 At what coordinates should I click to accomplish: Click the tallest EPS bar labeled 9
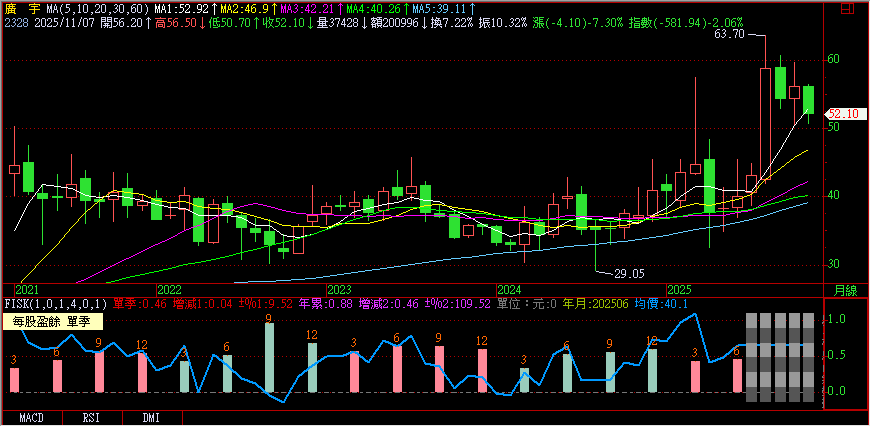click(x=269, y=357)
